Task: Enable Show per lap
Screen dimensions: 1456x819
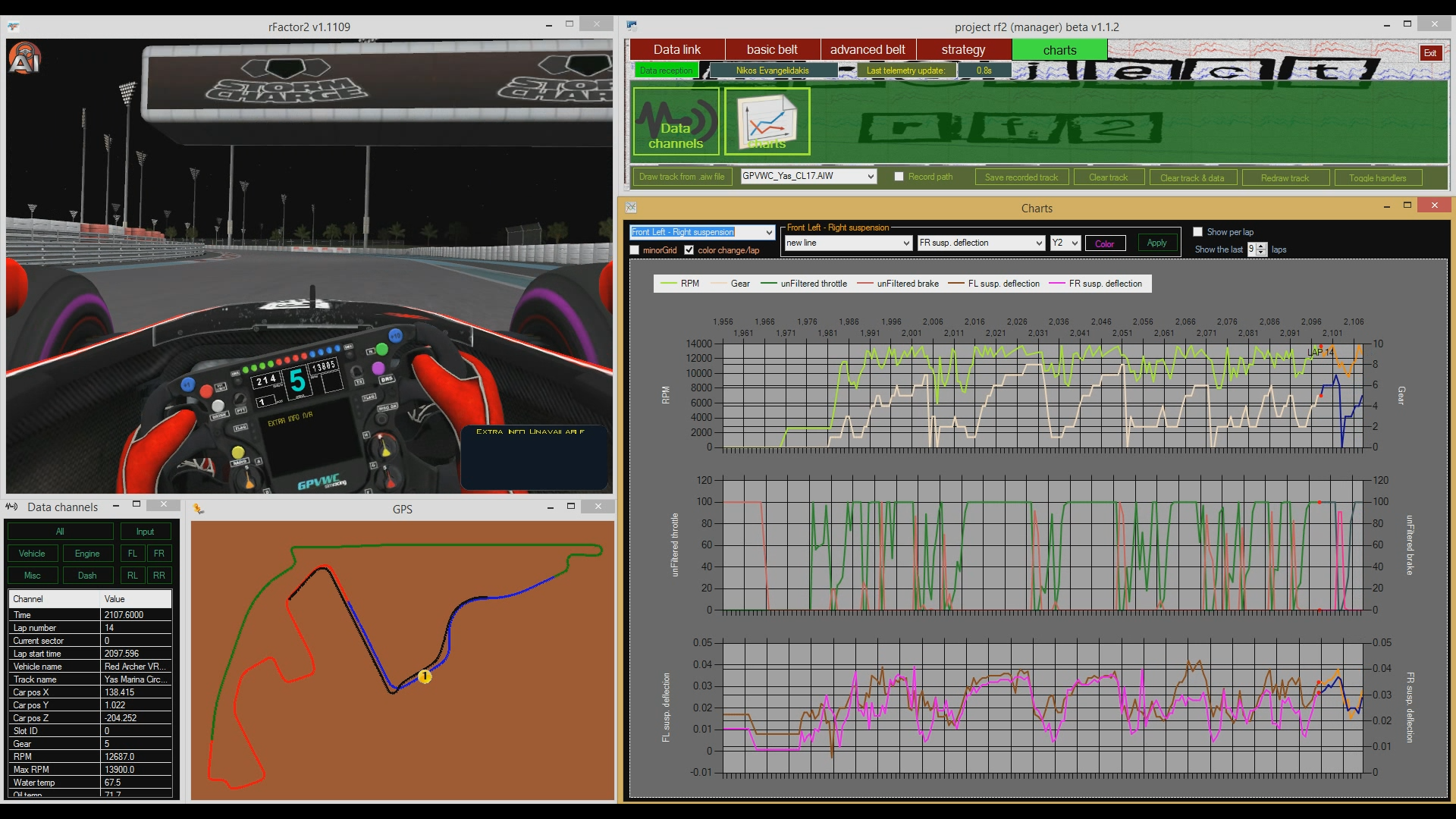Action: (x=1198, y=231)
